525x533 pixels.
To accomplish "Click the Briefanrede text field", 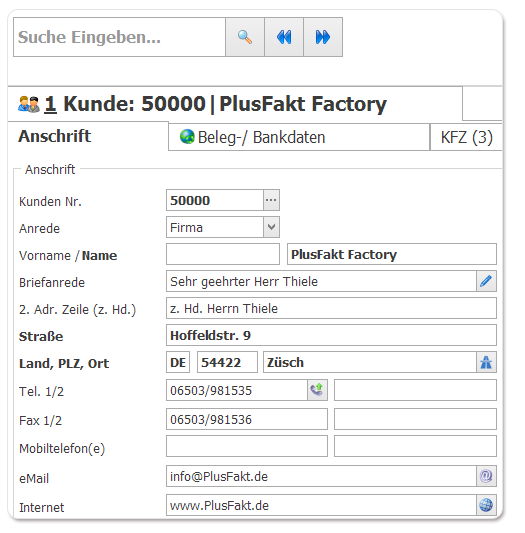I will (321, 281).
